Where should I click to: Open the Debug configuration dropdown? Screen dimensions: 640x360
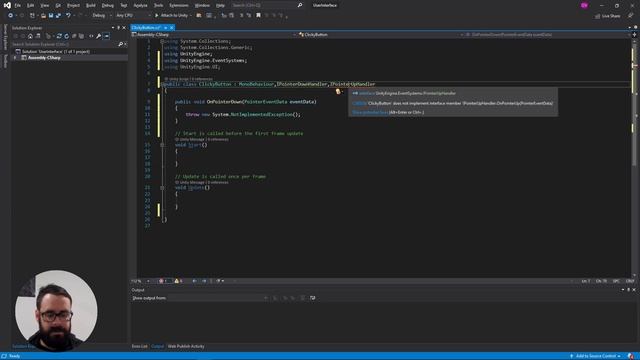click(x=102, y=16)
